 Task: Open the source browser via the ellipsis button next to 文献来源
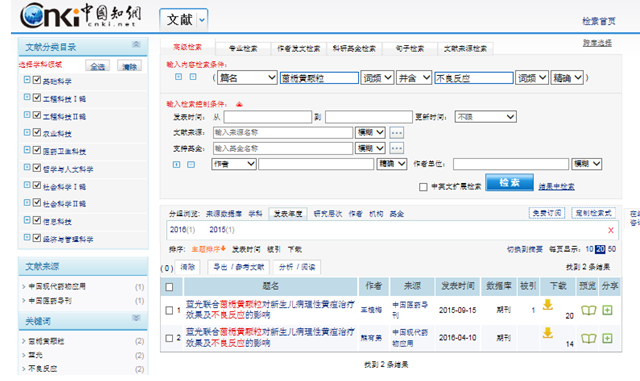[396, 133]
